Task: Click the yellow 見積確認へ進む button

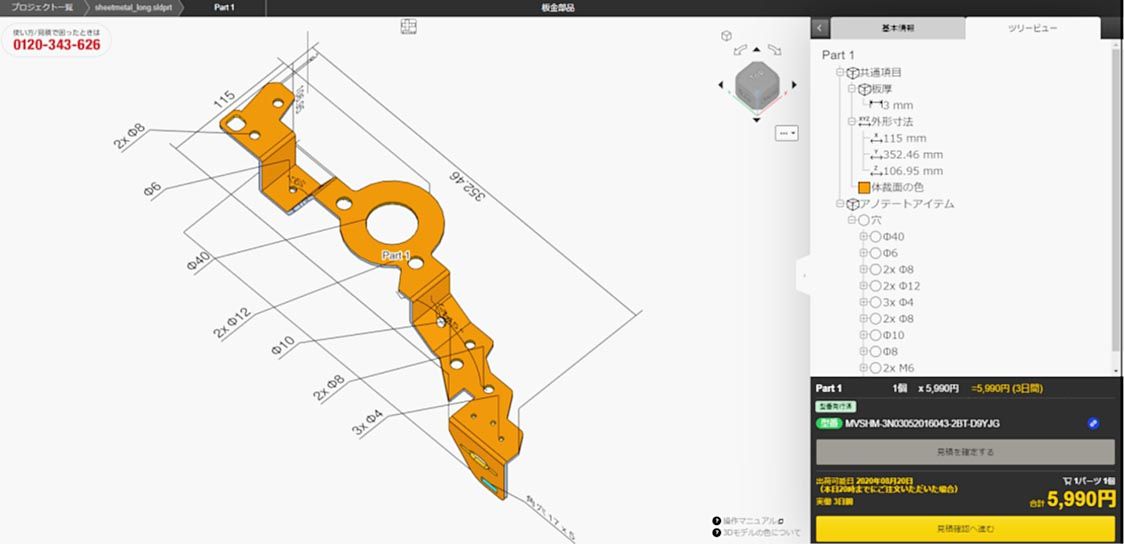Action: tap(965, 528)
